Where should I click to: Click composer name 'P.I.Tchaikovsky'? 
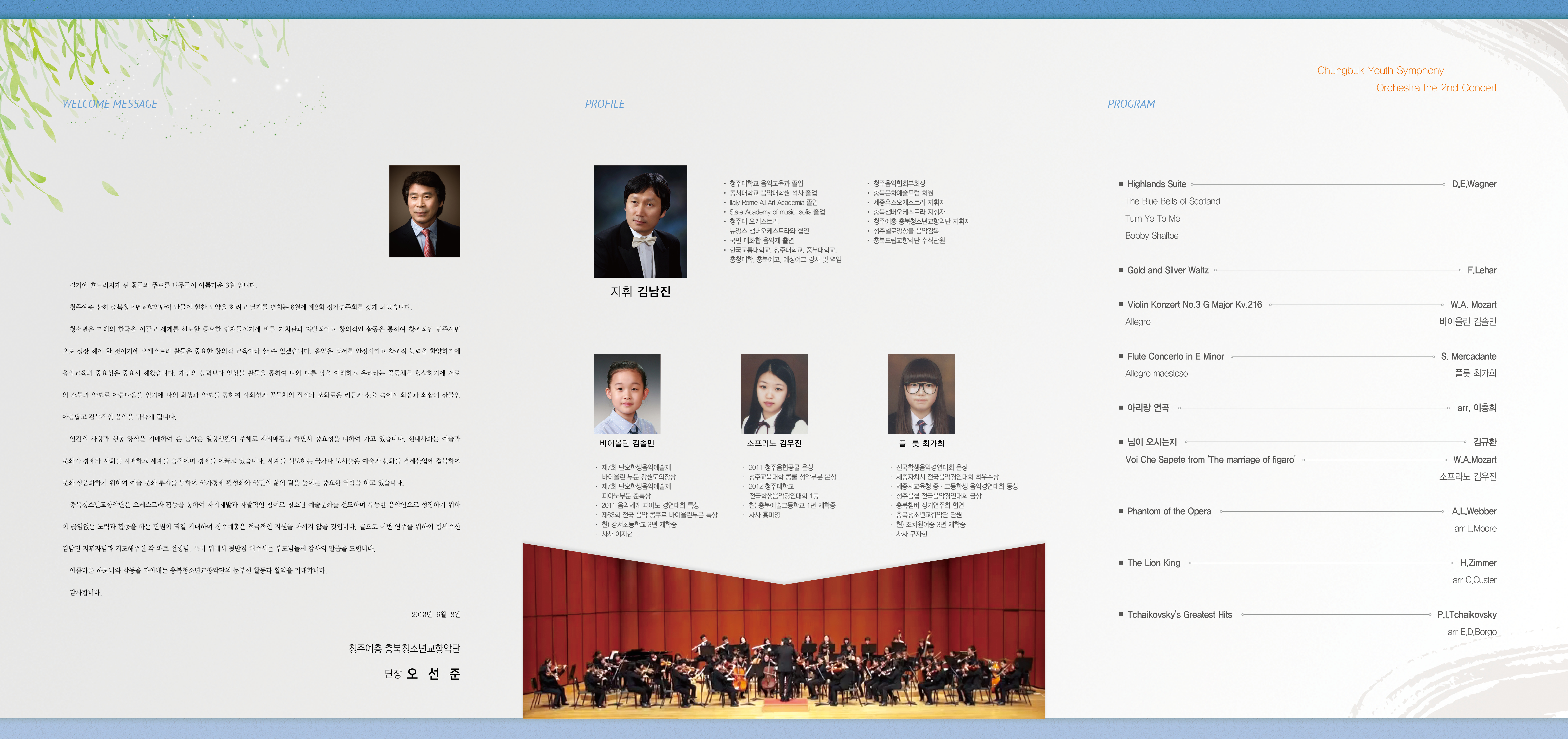pyautogui.click(x=1467, y=615)
